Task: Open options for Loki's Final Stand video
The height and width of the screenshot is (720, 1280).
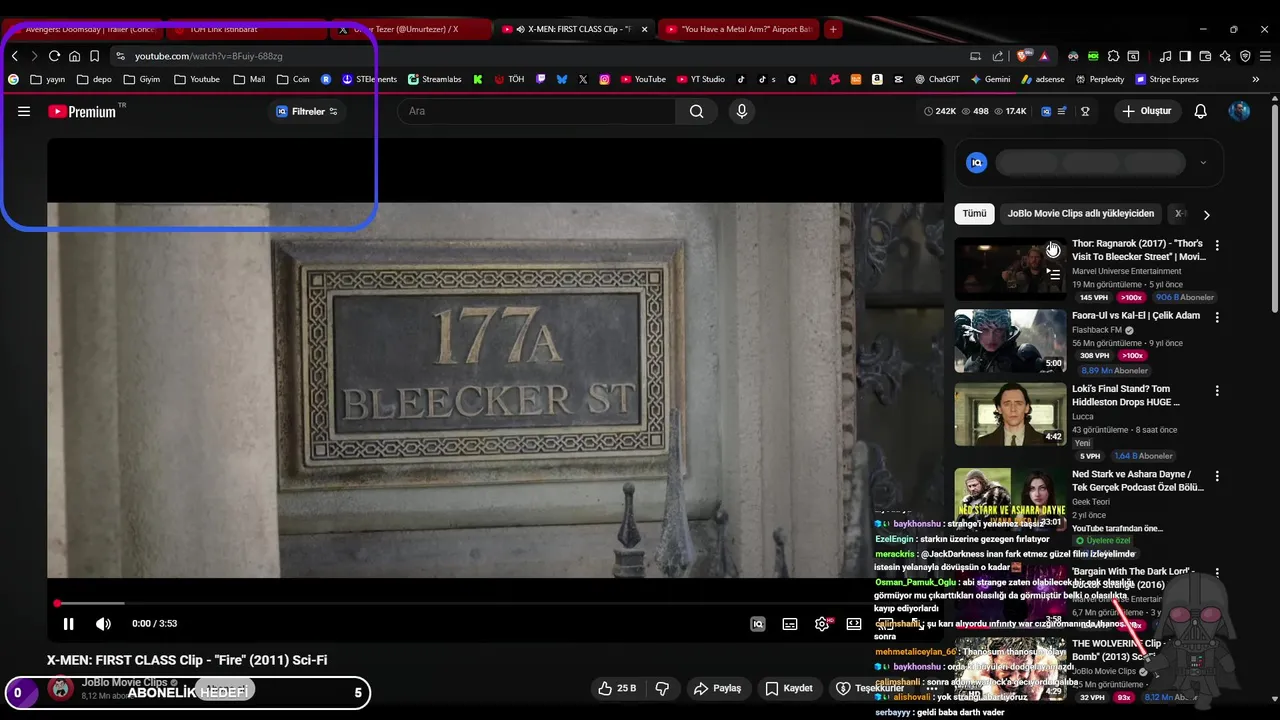Action: click(1217, 390)
